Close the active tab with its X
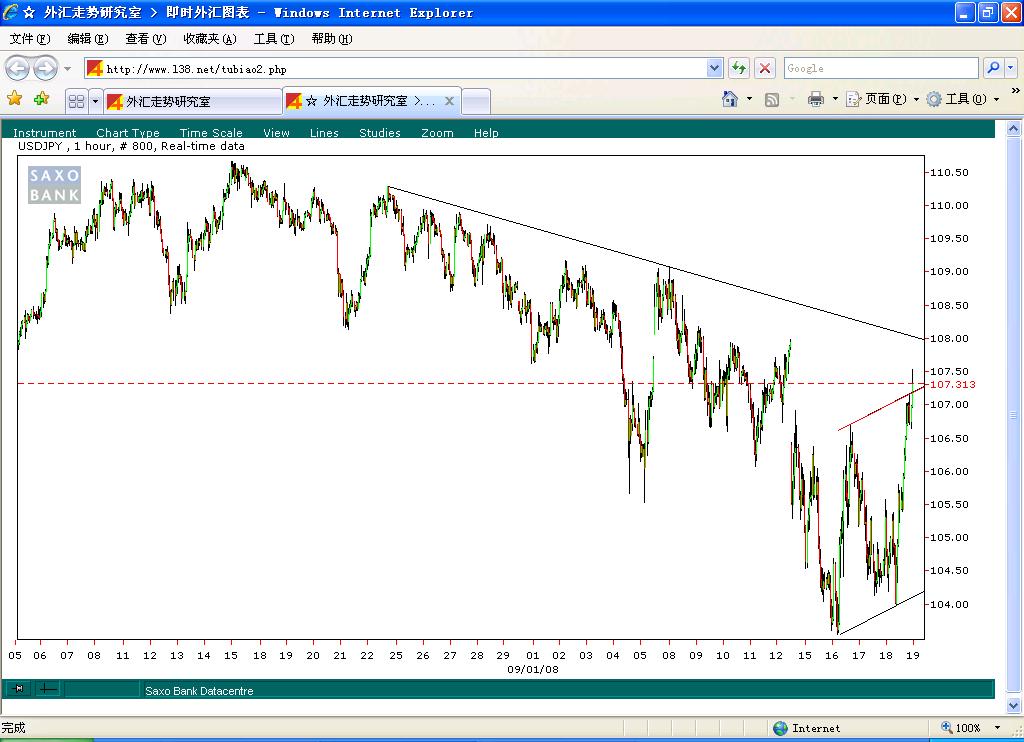1024x742 pixels. 449,101
